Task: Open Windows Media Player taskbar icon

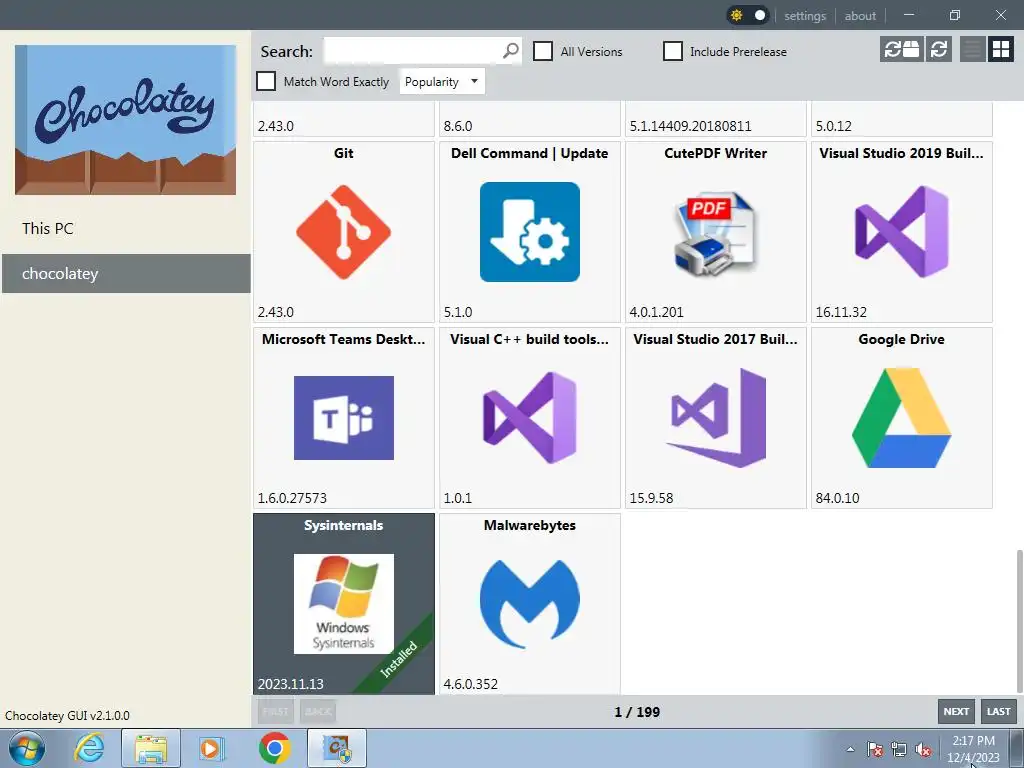Action: click(210, 748)
